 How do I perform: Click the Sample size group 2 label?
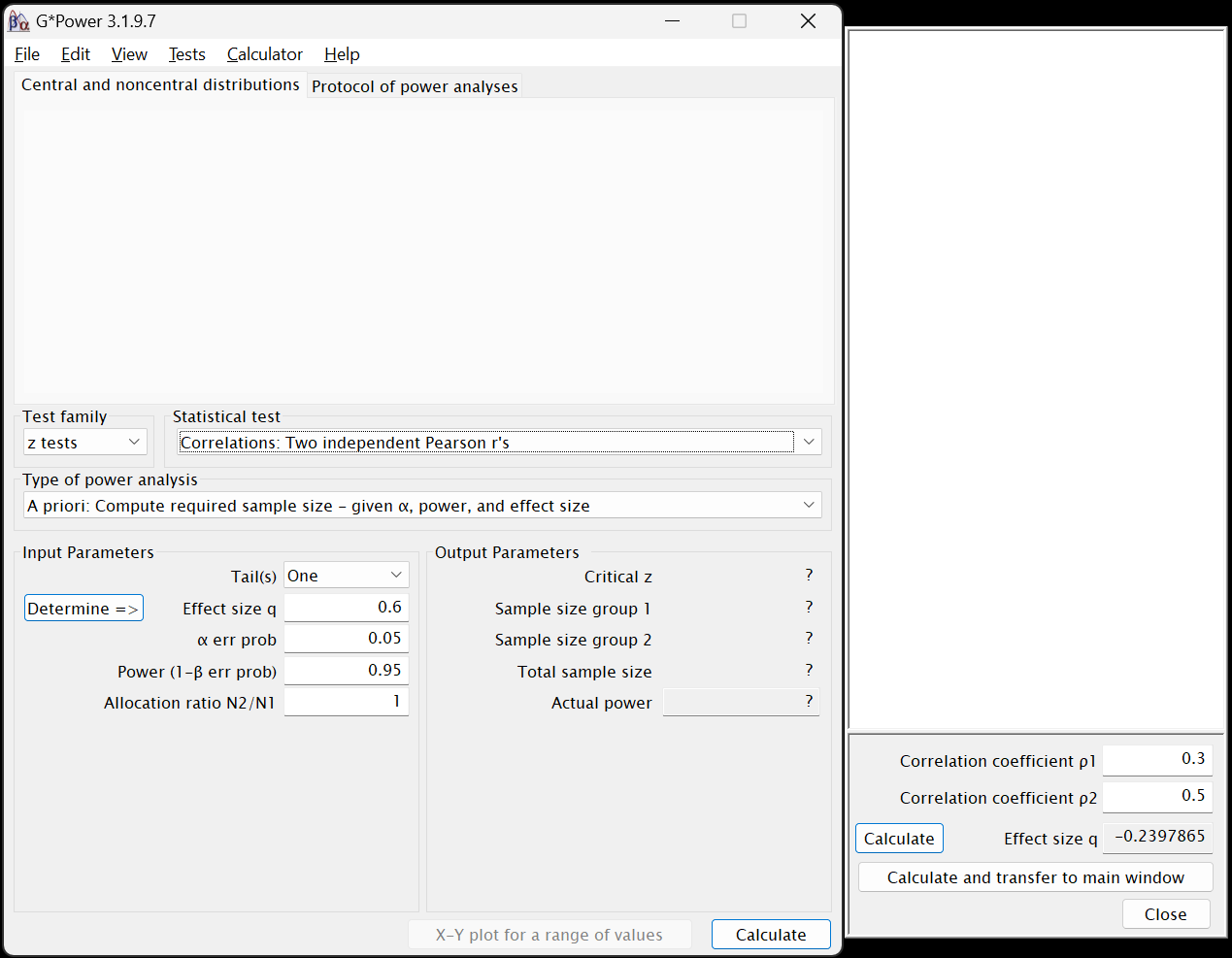pyautogui.click(x=573, y=640)
